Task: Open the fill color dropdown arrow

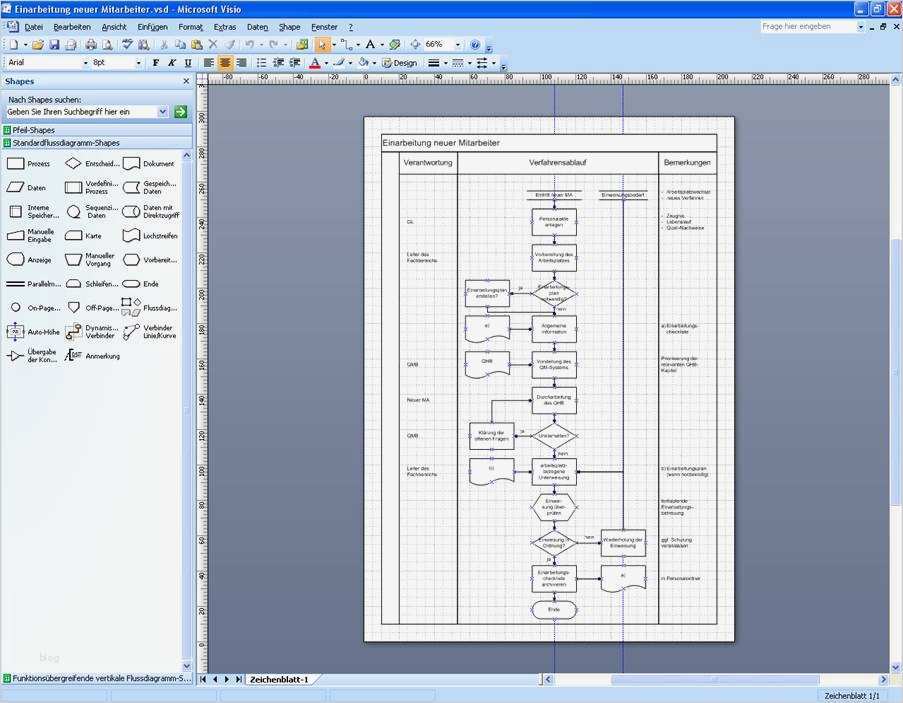Action: (373, 62)
